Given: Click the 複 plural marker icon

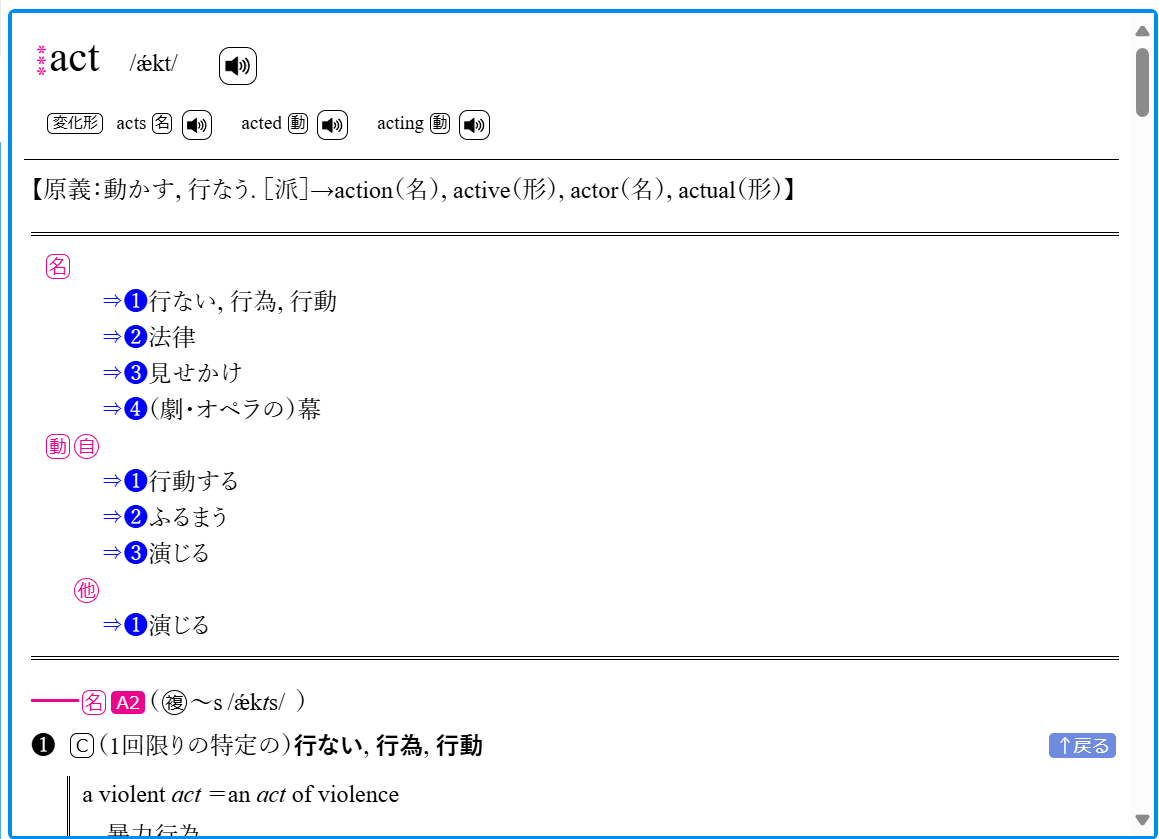Looking at the screenshot, I should pos(174,702).
